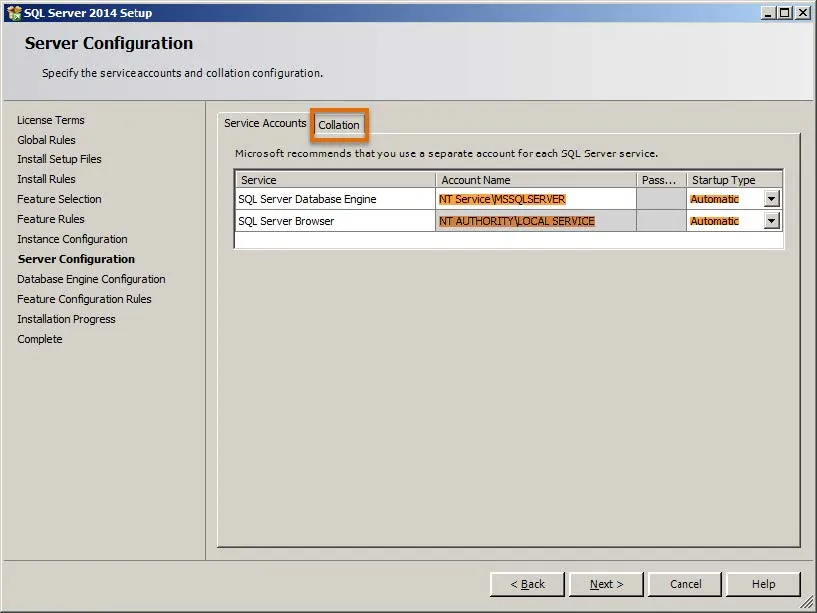Open Startup Type dropdown for Database Engine
The image size is (817, 613).
(x=772, y=199)
